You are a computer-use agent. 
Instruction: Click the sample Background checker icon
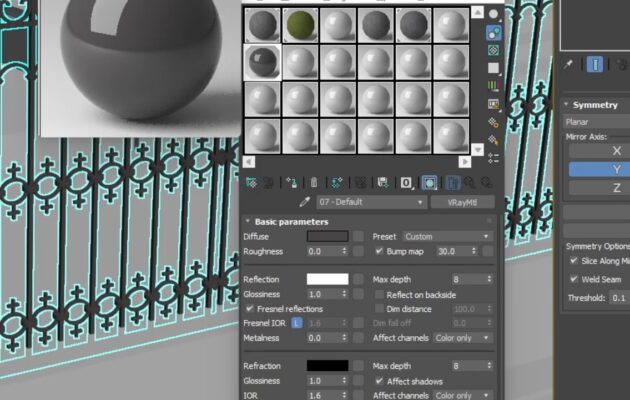(494, 50)
